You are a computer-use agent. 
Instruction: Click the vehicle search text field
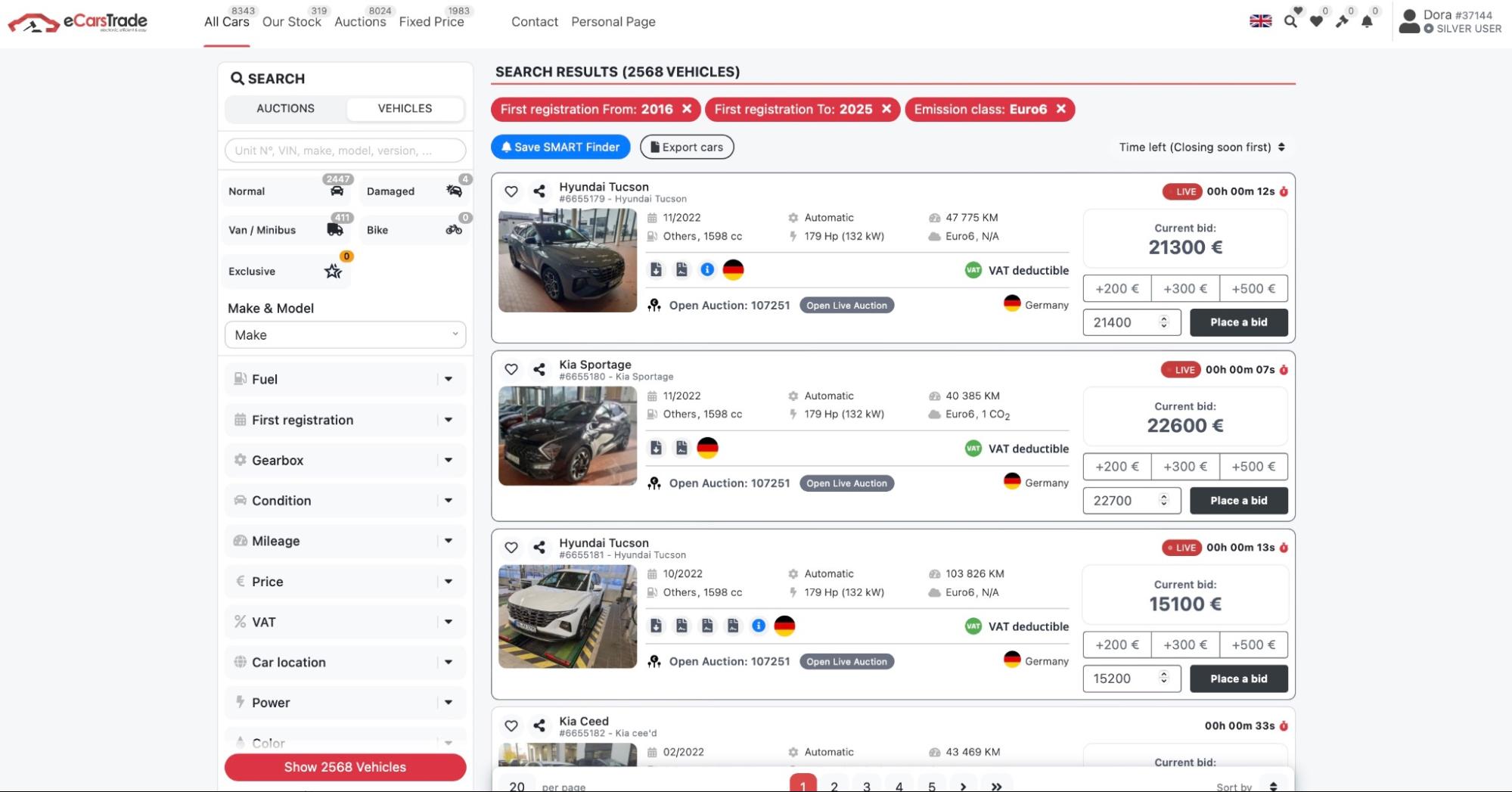(x=345, y=151)
